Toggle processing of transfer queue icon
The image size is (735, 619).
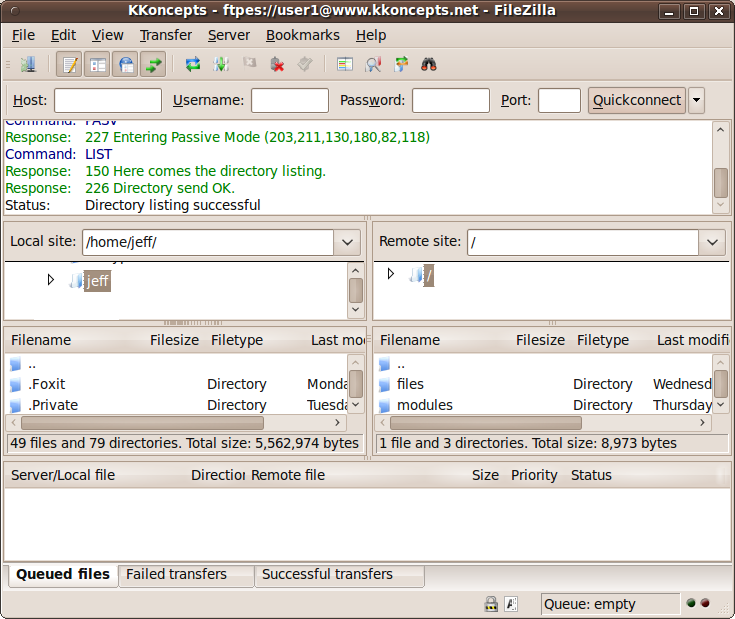point(221,64)
